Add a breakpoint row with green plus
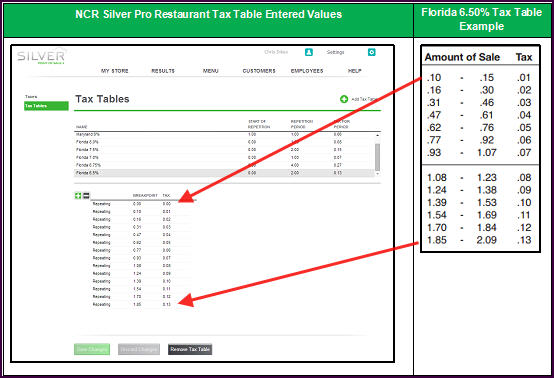Screen dimensions: 554x378 (78, 195)
